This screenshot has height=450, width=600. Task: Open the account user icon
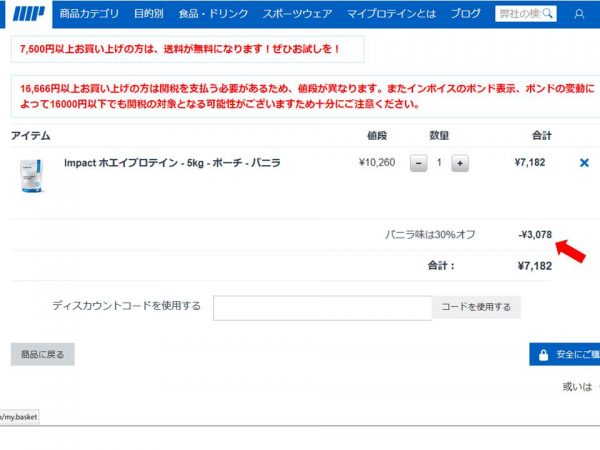click(x=579, y=14)
